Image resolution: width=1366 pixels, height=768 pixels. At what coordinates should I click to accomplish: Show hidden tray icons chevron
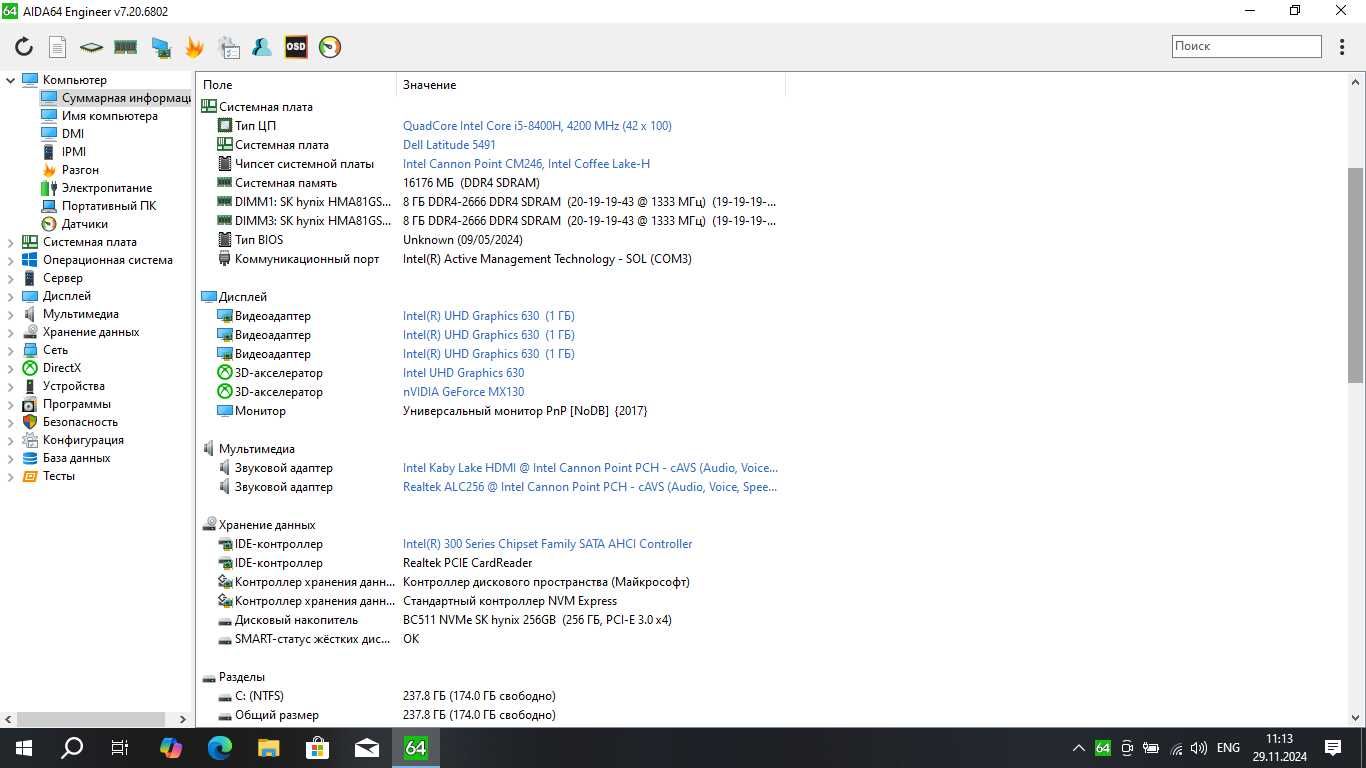pyautogui.click(x=1079, y=748)
